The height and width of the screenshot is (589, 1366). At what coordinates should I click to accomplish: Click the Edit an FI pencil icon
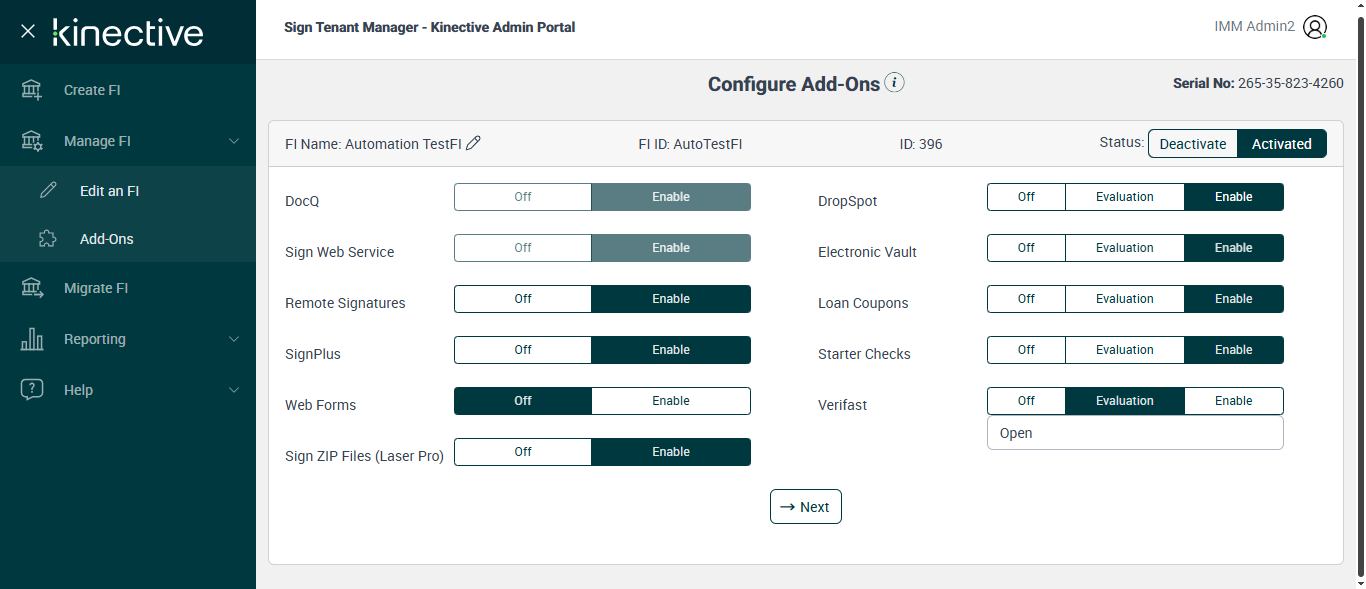coord(48,191)
